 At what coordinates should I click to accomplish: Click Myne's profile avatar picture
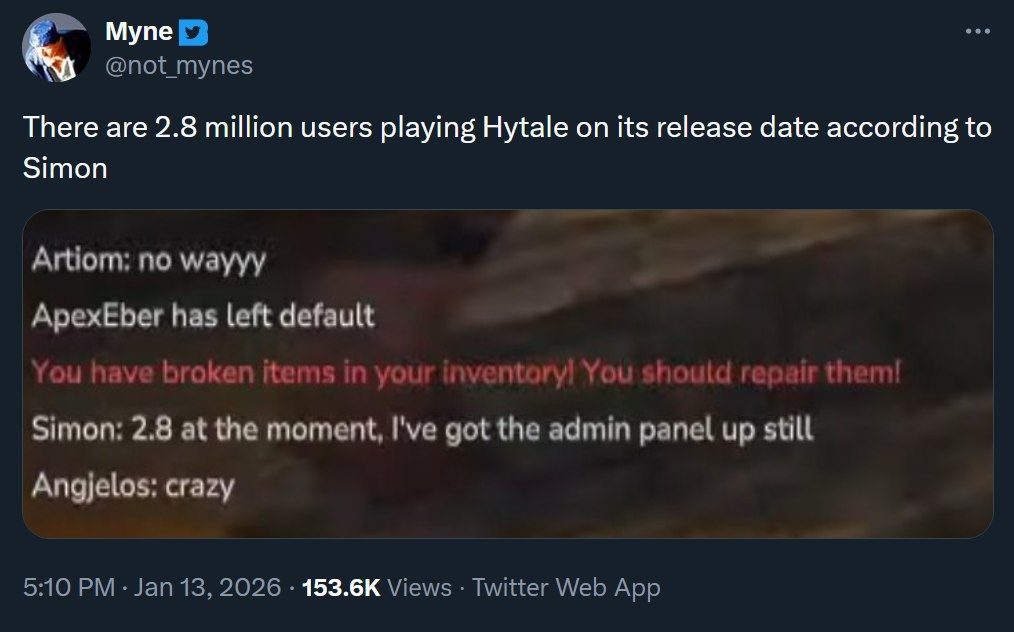(56, 48)
